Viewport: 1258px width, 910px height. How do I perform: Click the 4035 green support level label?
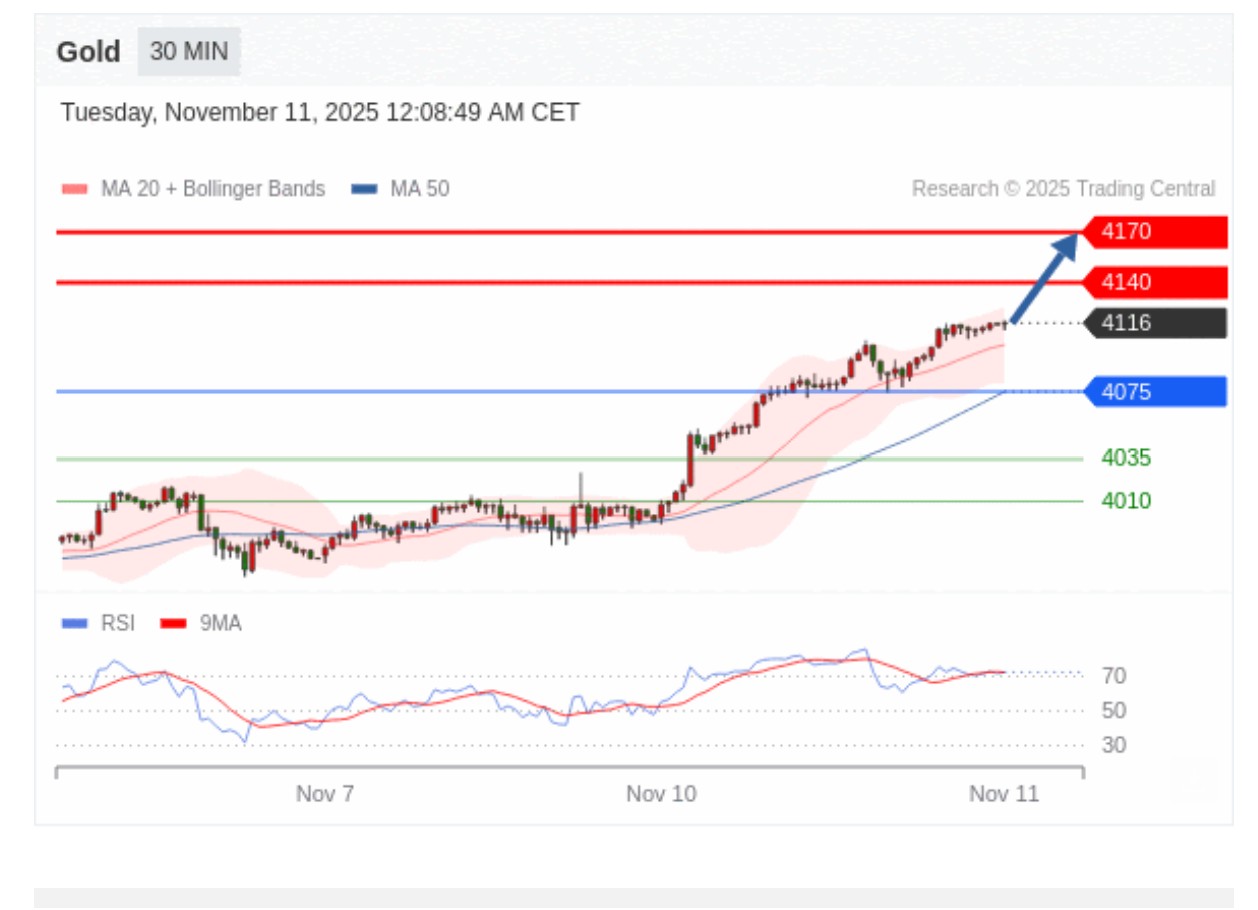pyautogui.click(x=1126, y=458)
